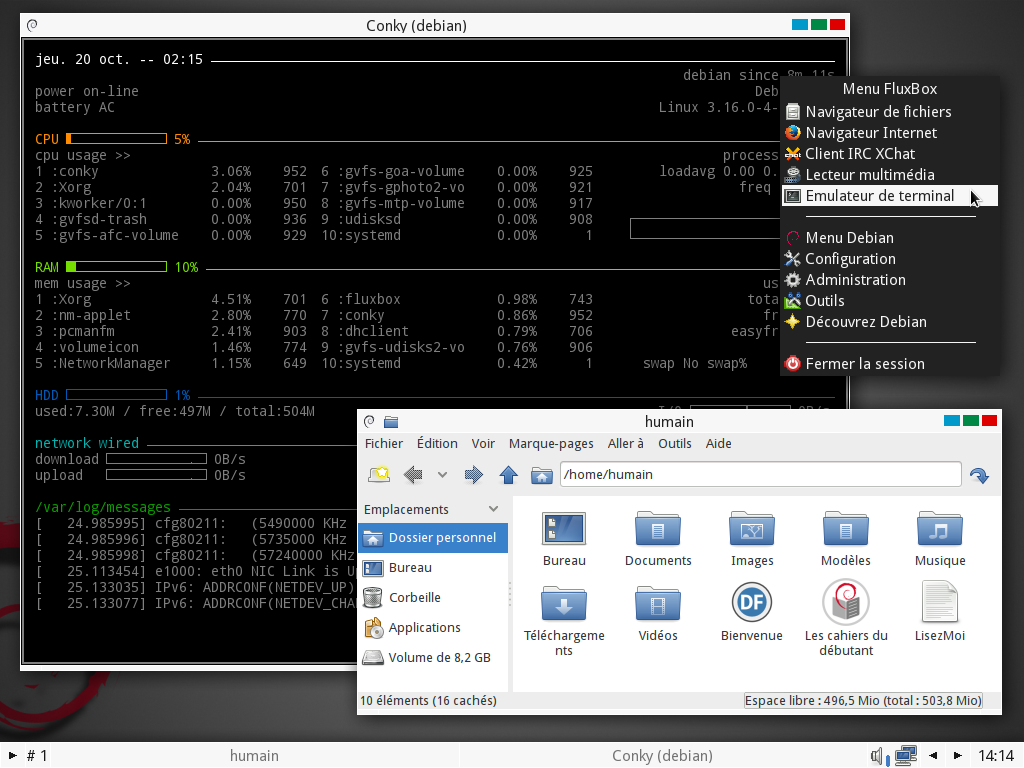Open the Marque-pages menu
The height and width of the screenshot is (768, 1024).
550,444
